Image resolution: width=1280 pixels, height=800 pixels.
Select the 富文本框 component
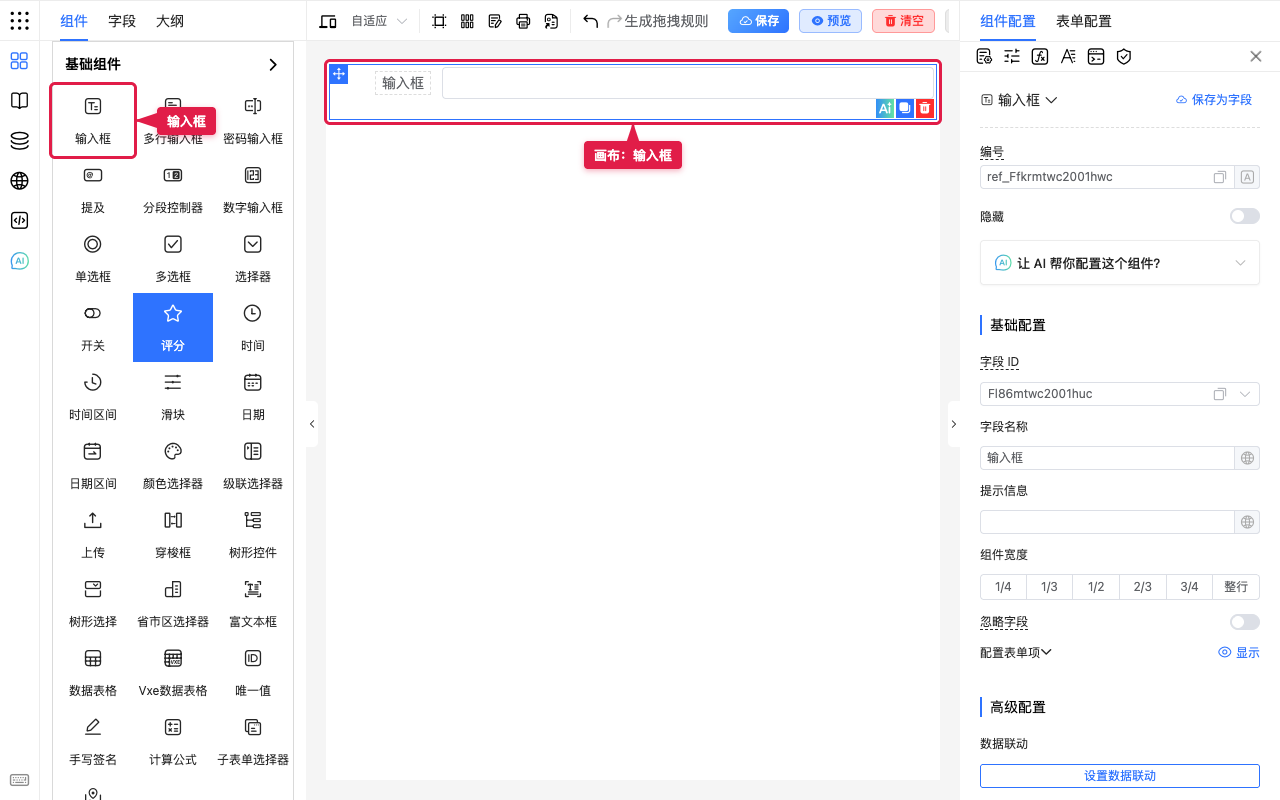[253, 604]
